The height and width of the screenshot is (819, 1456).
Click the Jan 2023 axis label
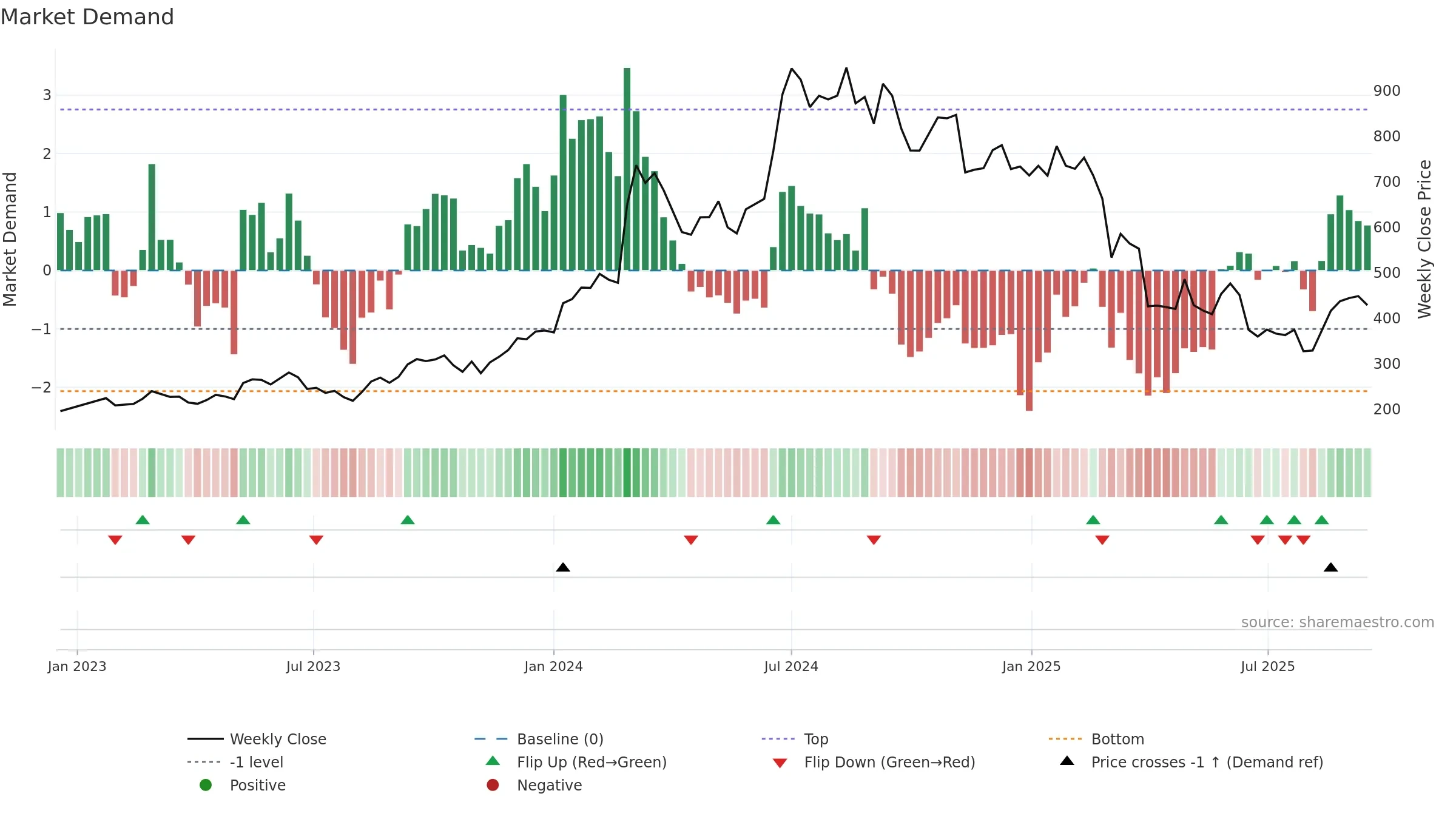click(77, 666)
